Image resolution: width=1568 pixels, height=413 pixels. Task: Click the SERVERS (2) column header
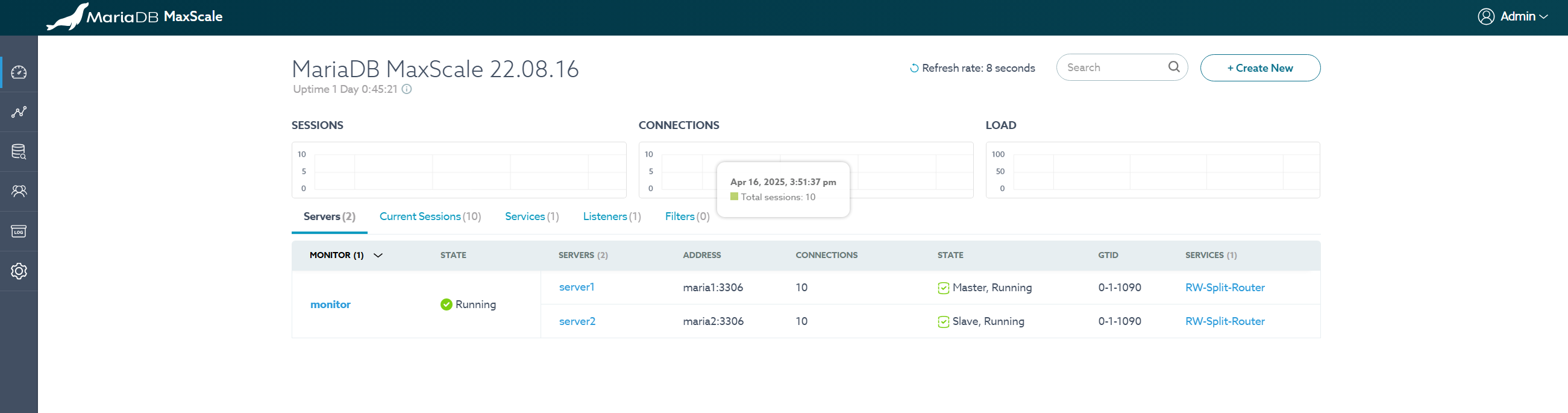tap(583, 255)
